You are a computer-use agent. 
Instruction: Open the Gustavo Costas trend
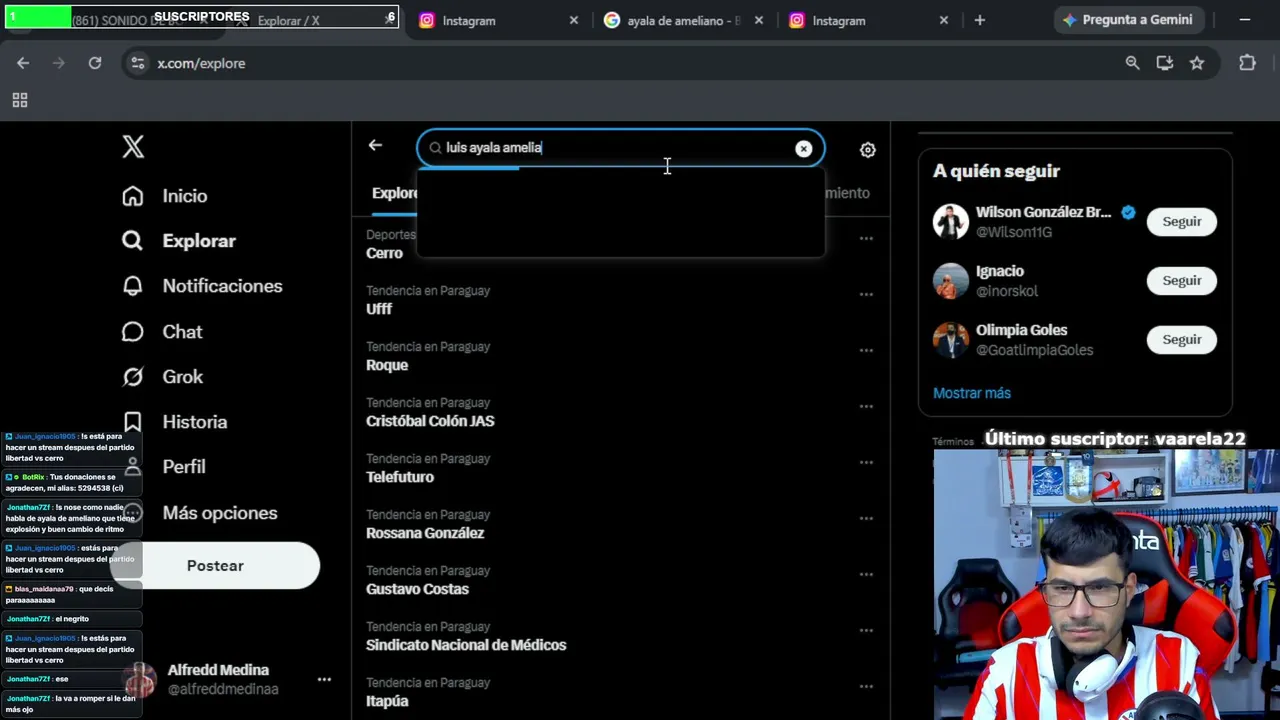pyautogui.click(x=417, y=589)
